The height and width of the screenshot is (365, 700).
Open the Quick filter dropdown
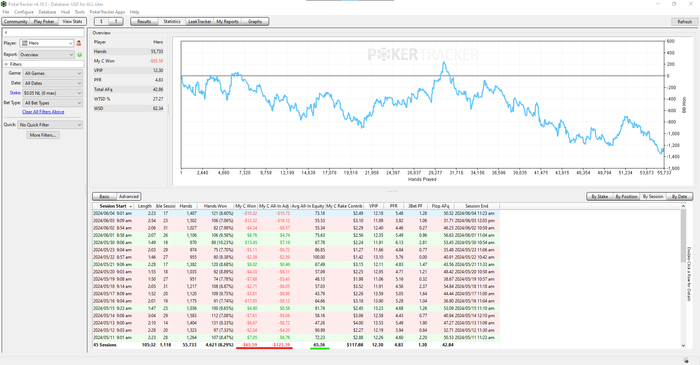pos(50,125)
